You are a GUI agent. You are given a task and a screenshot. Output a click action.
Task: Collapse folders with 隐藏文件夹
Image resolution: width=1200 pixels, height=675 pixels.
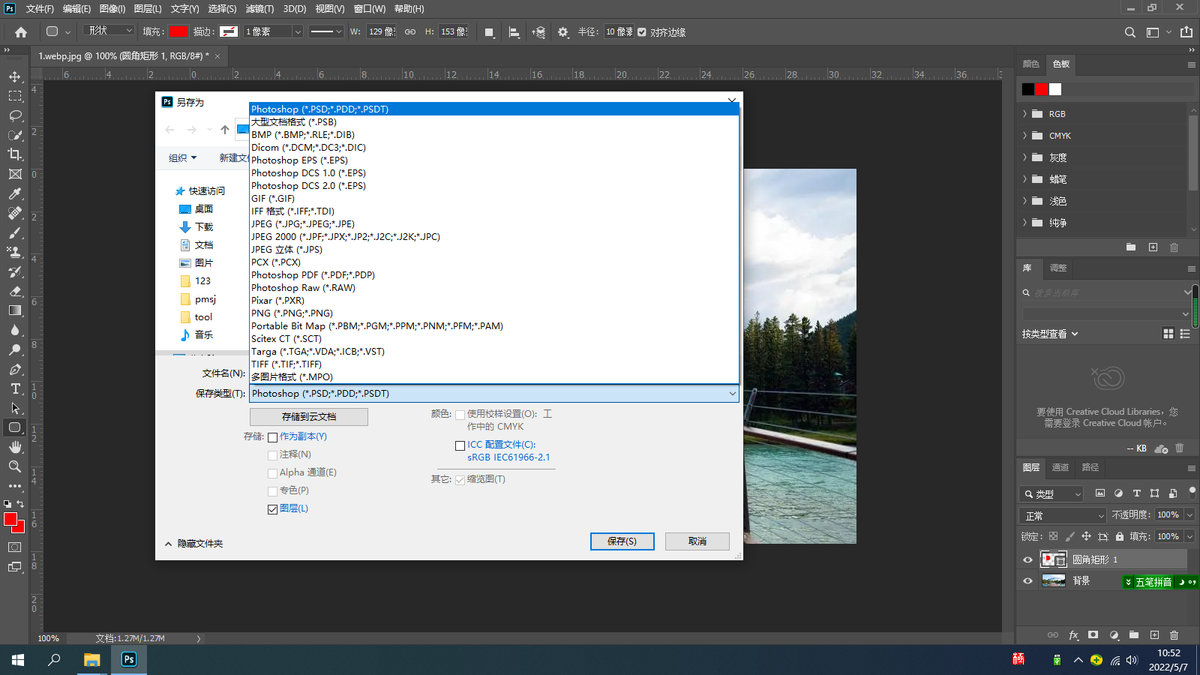pos(193,543)
